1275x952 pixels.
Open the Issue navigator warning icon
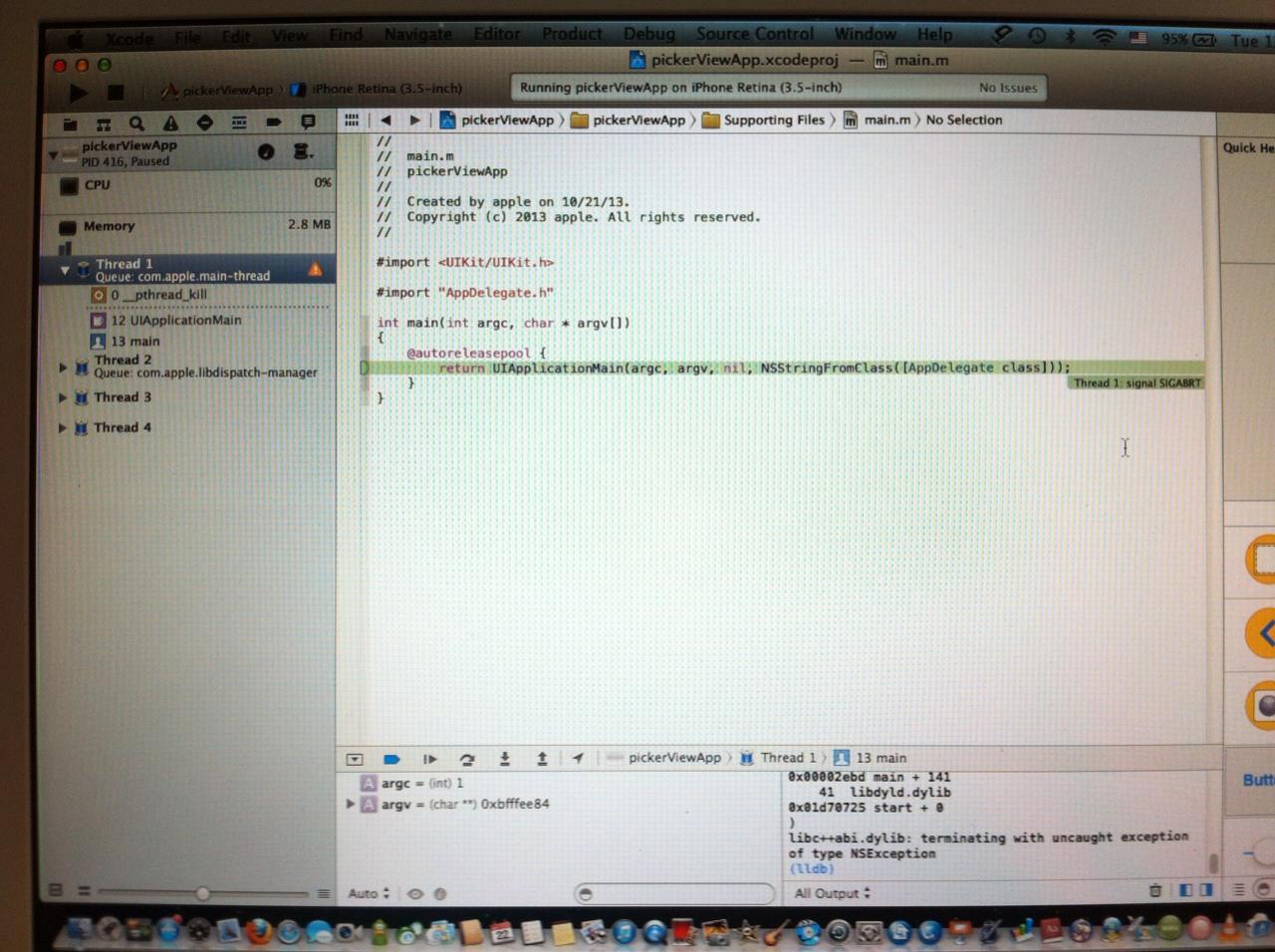click(x=170, y=123)
